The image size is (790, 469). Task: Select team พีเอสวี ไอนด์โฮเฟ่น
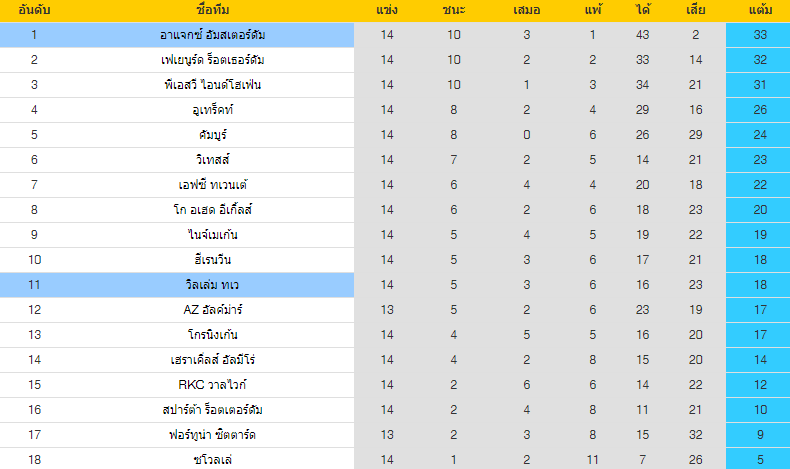(x=212, y=85)
